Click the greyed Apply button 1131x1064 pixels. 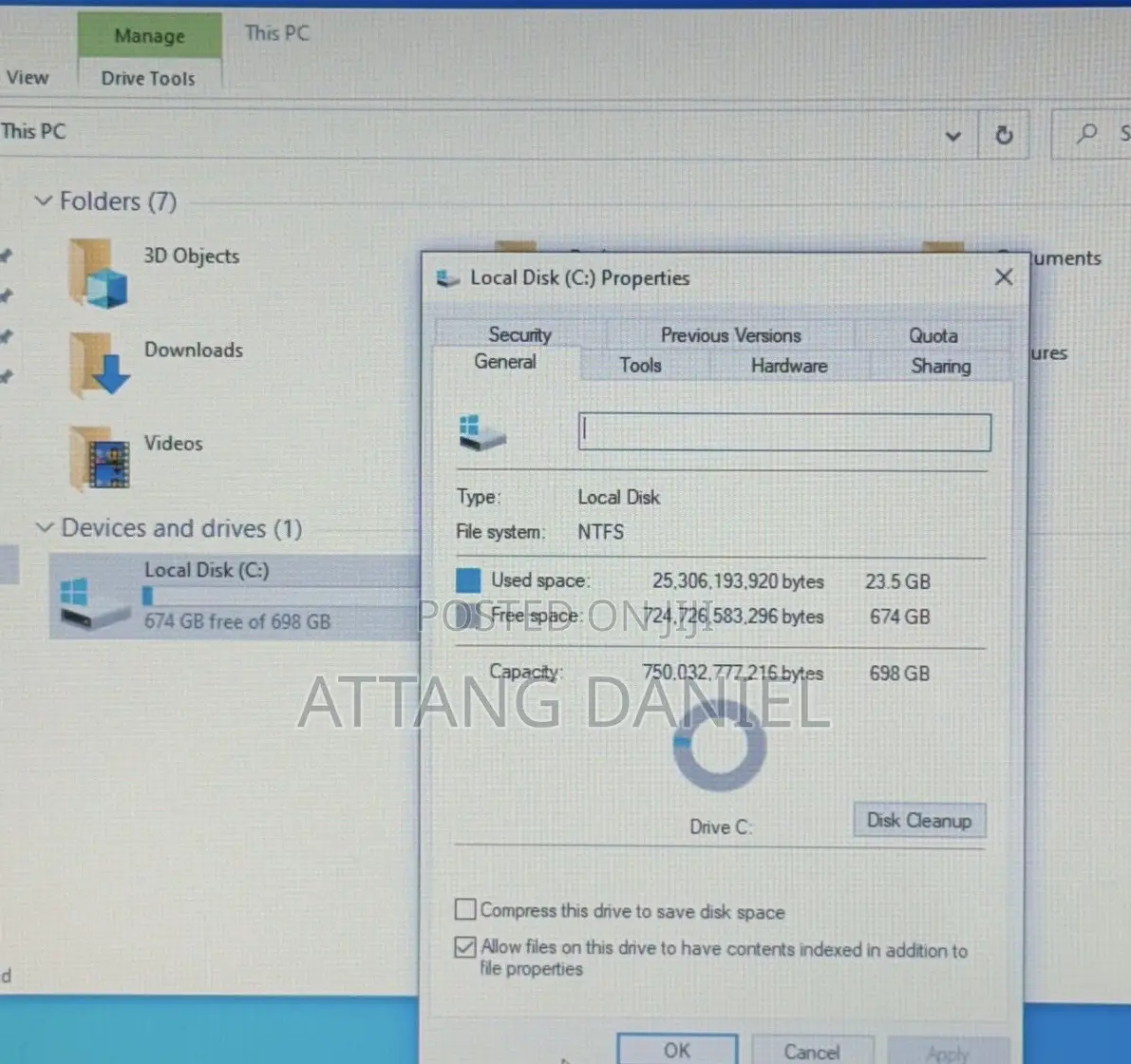pyautogui.click(x=948, y=1054)
